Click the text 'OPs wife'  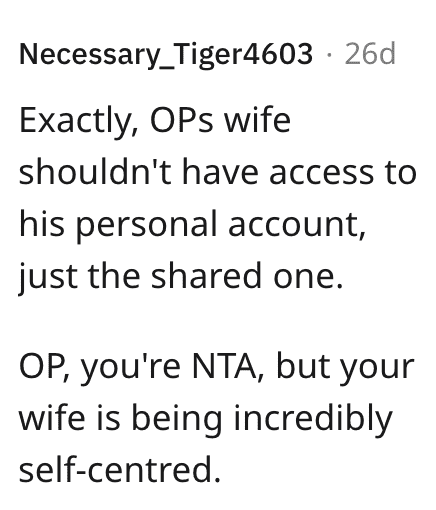click(x=220, y=120)
